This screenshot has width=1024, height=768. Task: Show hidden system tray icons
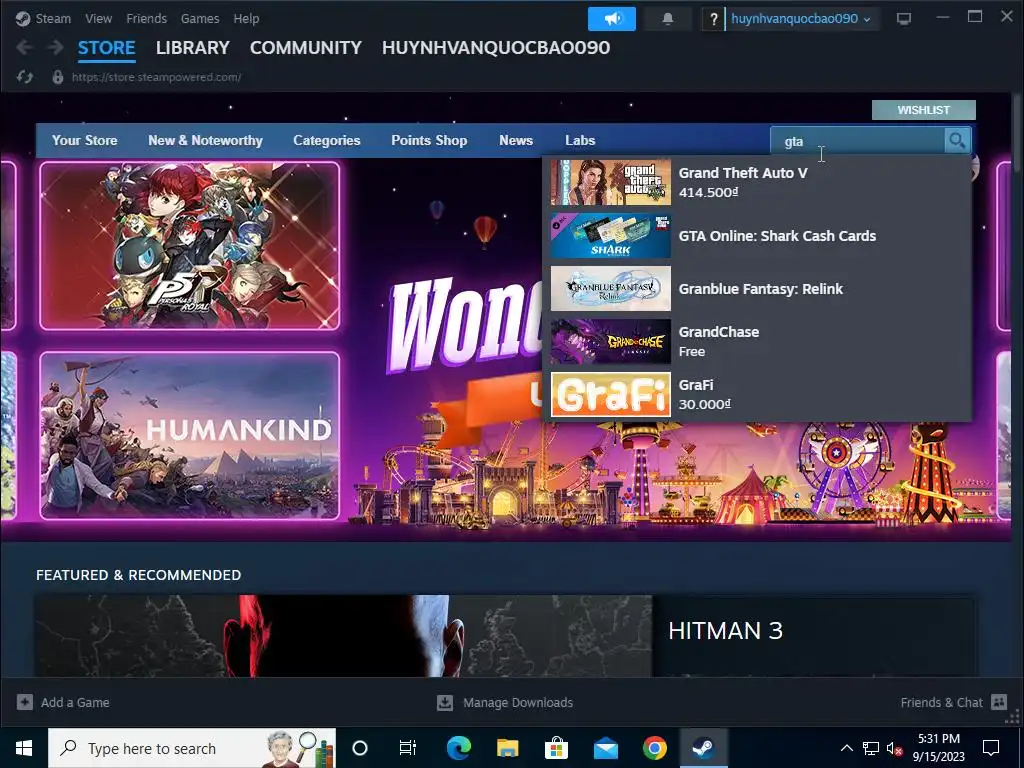(846, 748)
